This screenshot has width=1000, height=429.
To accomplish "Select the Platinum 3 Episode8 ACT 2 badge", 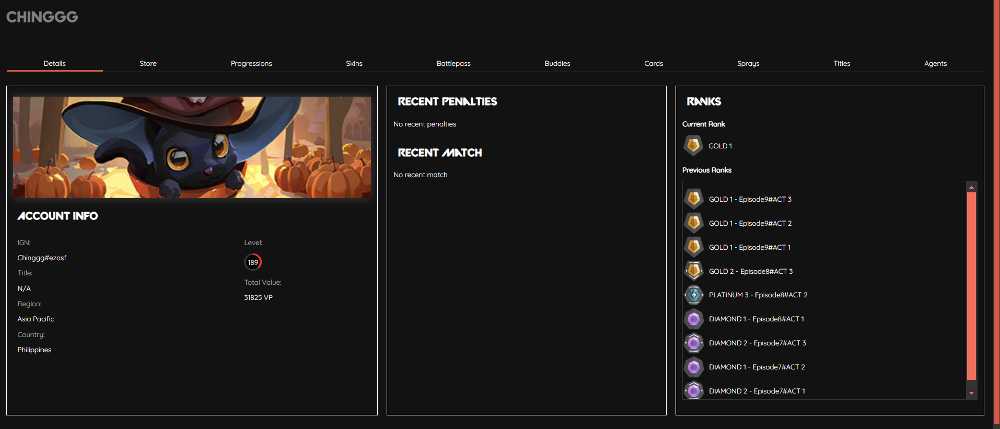I will (x=693, y=295).
